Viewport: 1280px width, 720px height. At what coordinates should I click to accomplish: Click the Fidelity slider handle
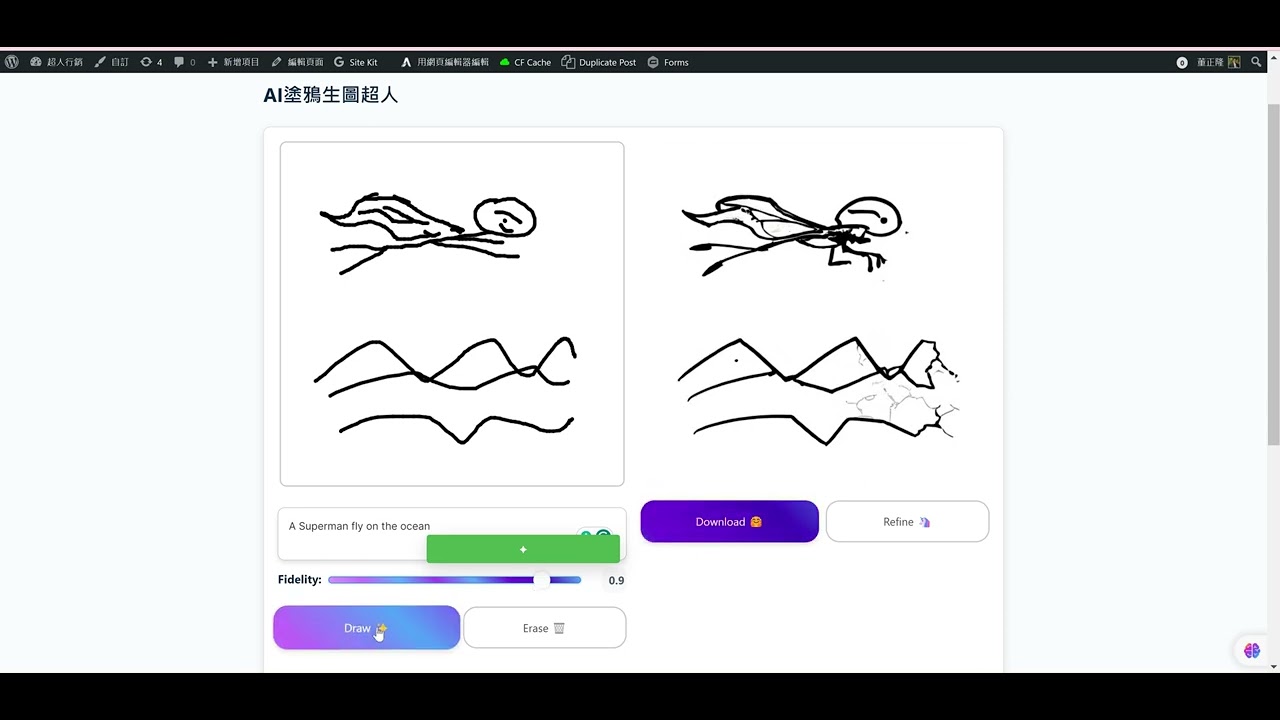coord(541,580)
